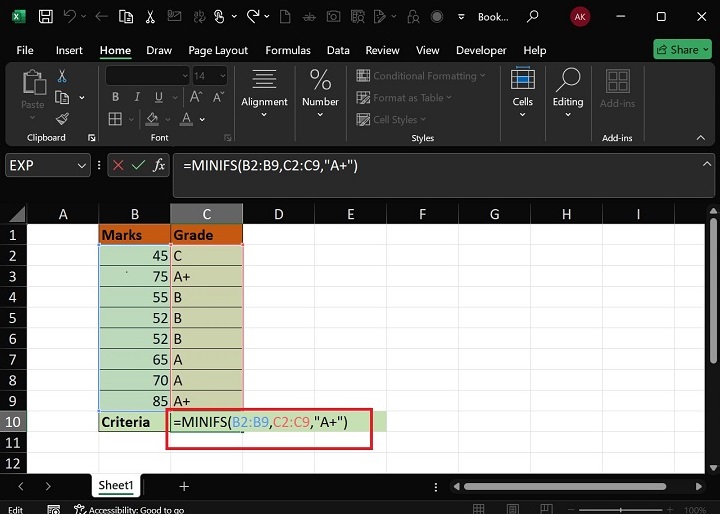Open the Name Box EXP dropdown
The height and width of the screenshot is (514, 720).
(82, 165)
